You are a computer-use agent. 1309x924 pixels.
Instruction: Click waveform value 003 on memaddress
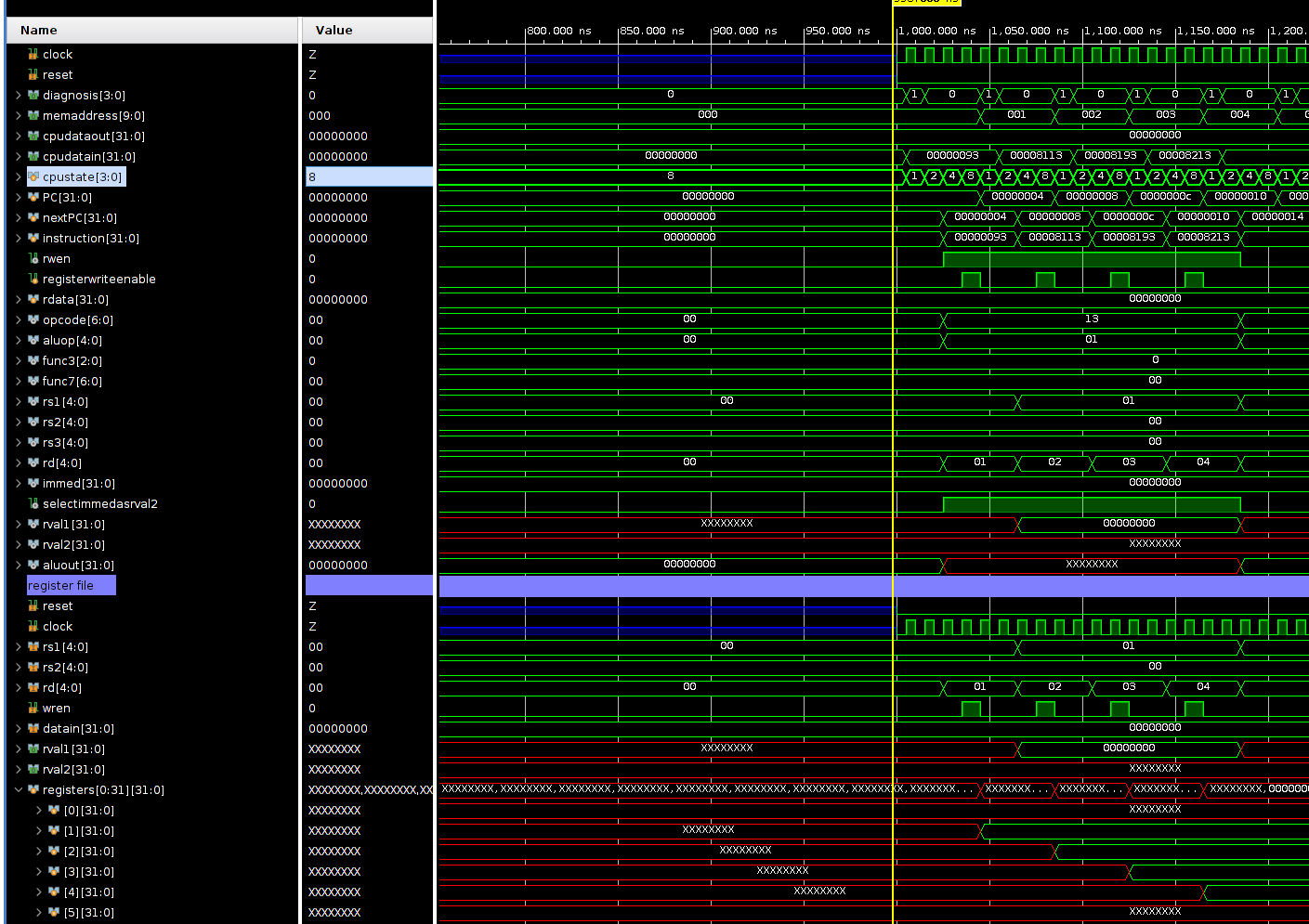(x=1166, y=114)
